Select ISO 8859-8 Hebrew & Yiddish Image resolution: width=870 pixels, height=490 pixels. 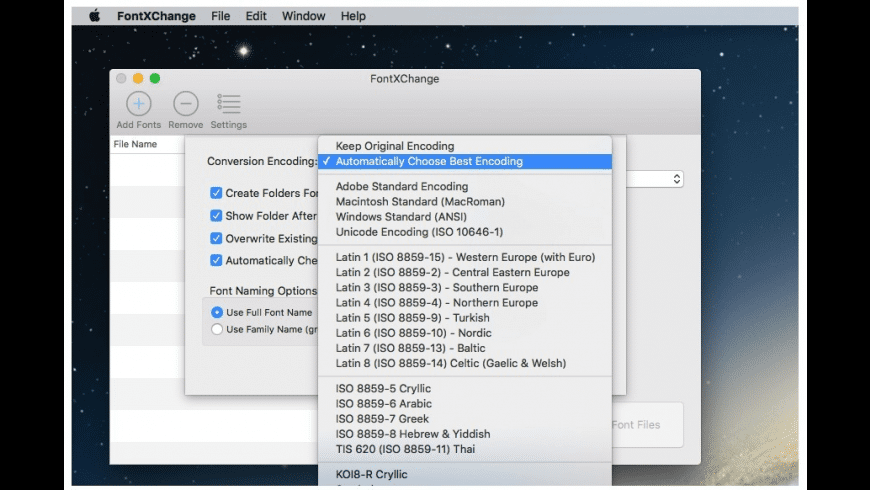[465, 434]
